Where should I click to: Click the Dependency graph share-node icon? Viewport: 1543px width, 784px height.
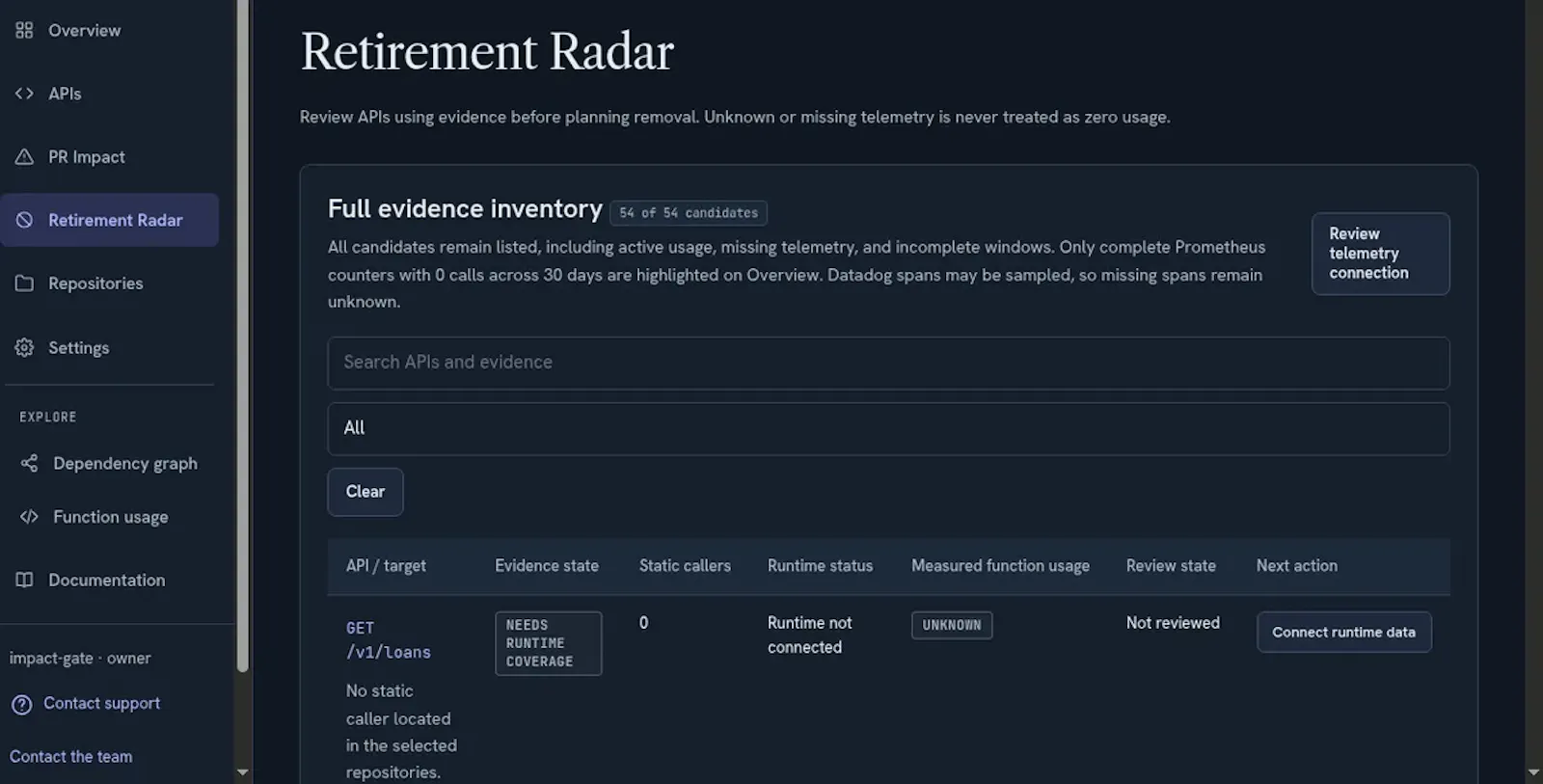pyautogui.click(x=29, y=464)
